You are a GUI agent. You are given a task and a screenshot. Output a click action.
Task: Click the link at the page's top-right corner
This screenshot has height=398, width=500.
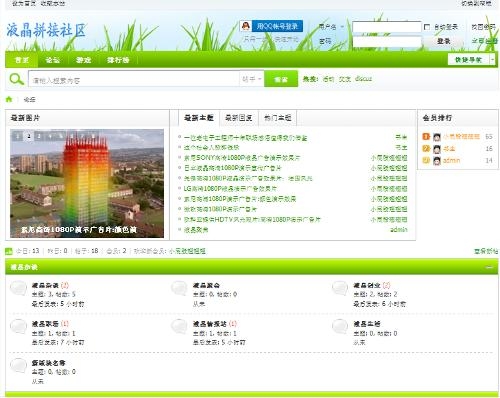(x=476, y=3)
